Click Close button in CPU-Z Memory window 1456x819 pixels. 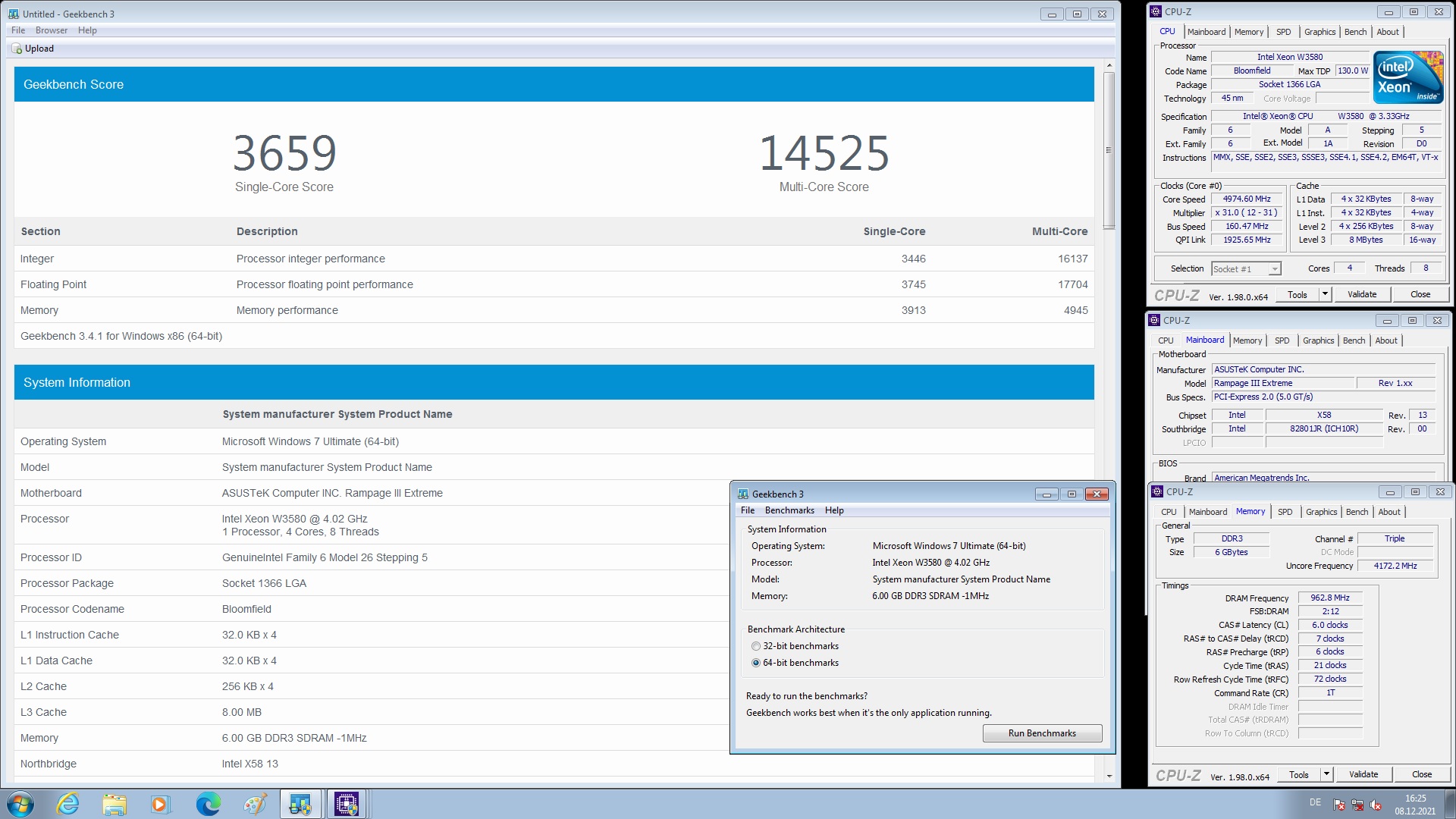[x=1422, y=774]
